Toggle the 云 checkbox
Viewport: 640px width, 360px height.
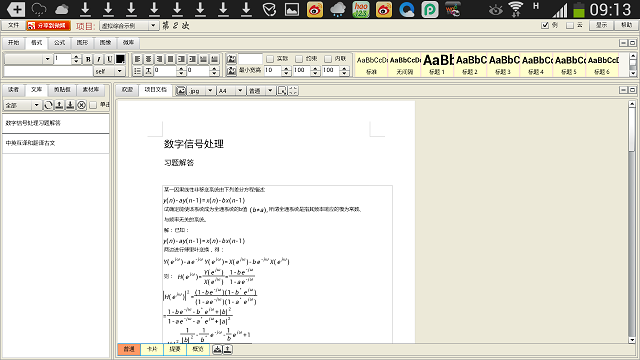pos(570,25)
